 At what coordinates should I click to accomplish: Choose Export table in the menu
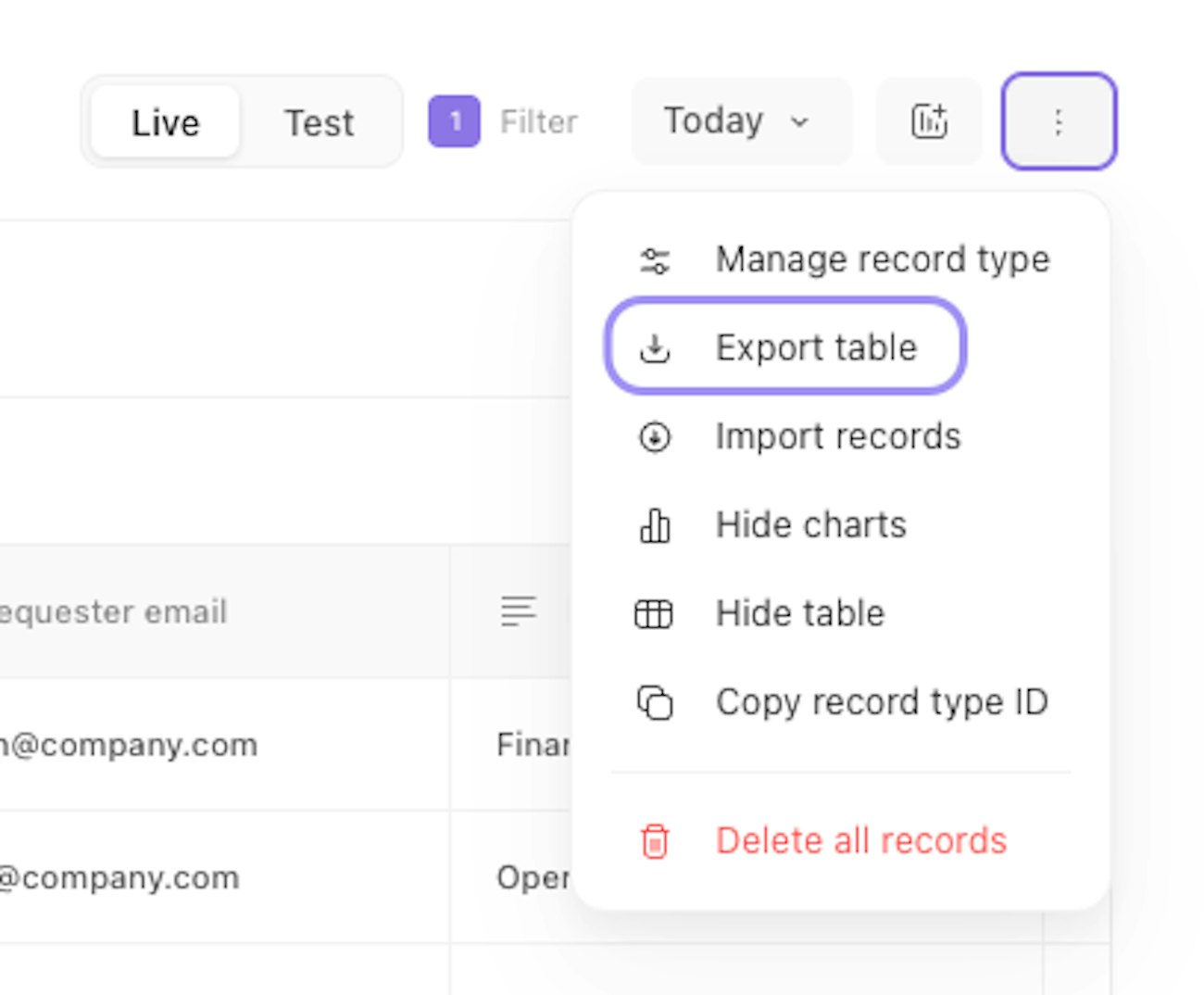point(816,347)
